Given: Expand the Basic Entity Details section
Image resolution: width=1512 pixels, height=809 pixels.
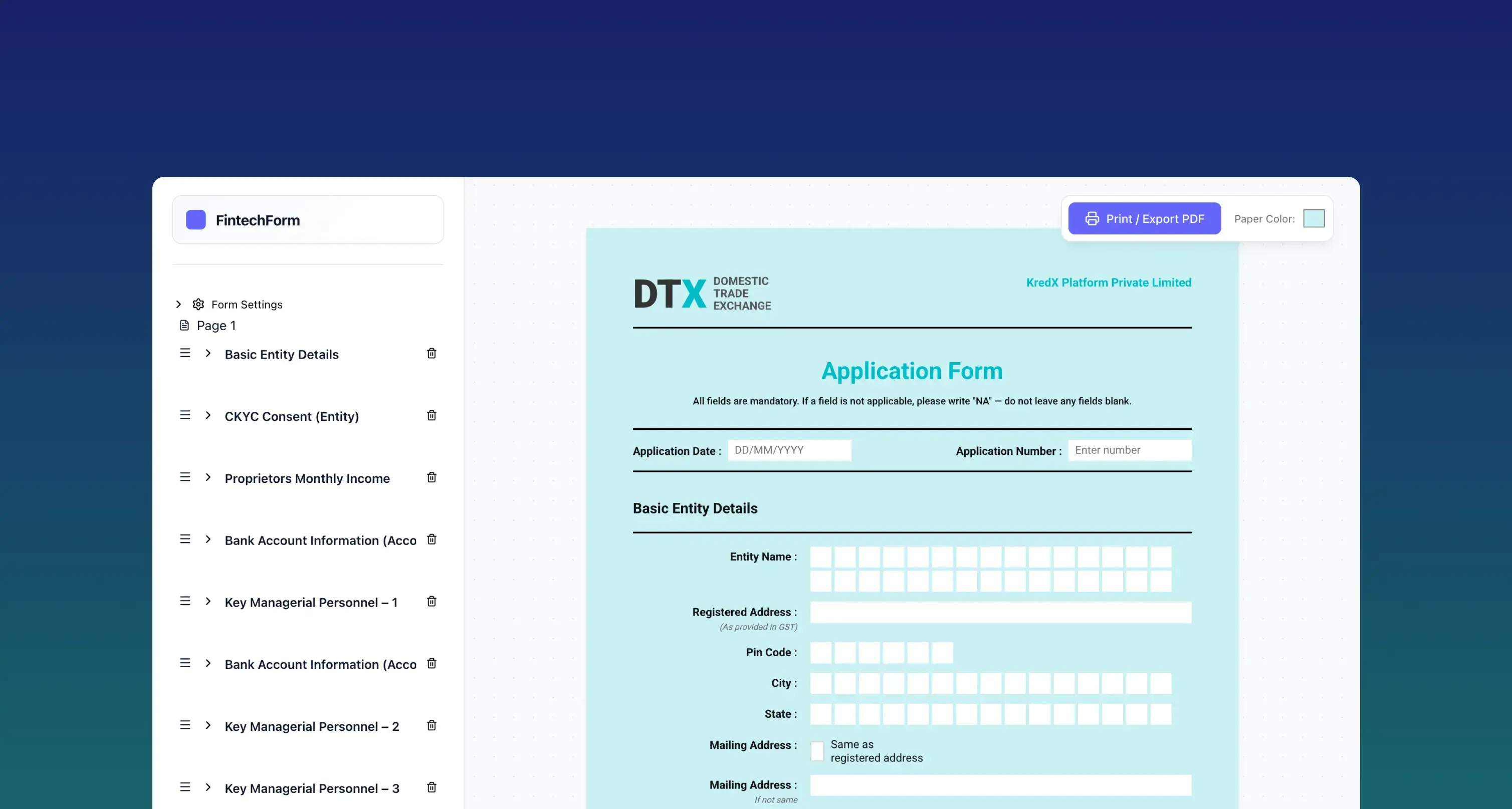Looking at the screenshot, I should click(208, 353).
